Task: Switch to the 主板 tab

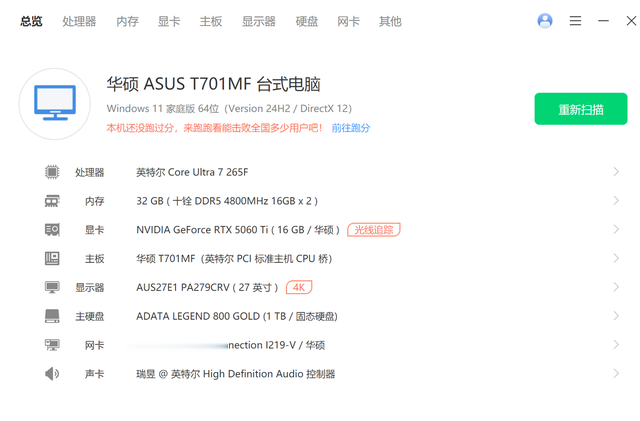Action: (211, 21)
